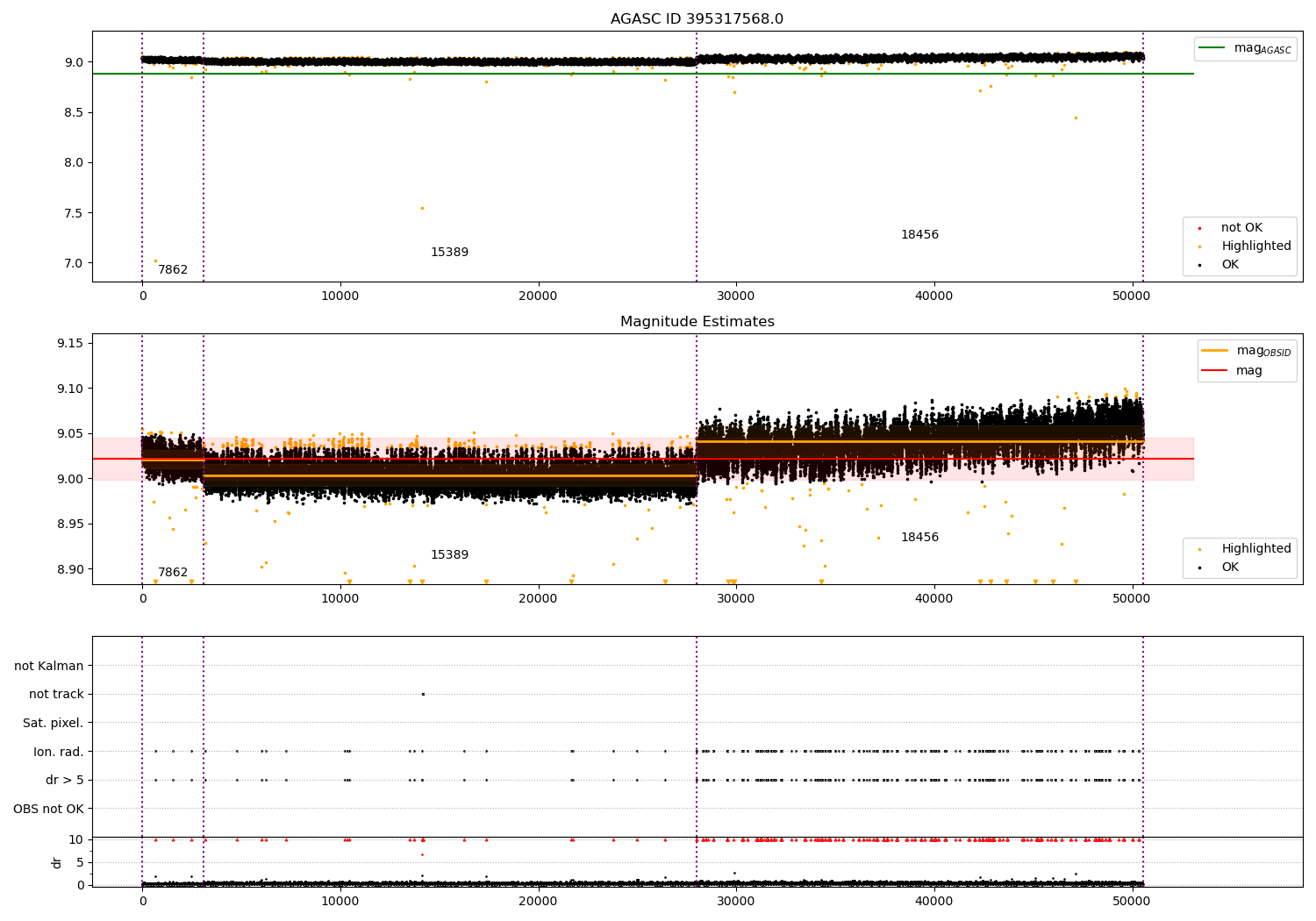Click the 30000 x-tick under Magnitude Estimates plot
1316x921 pixels.
(736, 599)
